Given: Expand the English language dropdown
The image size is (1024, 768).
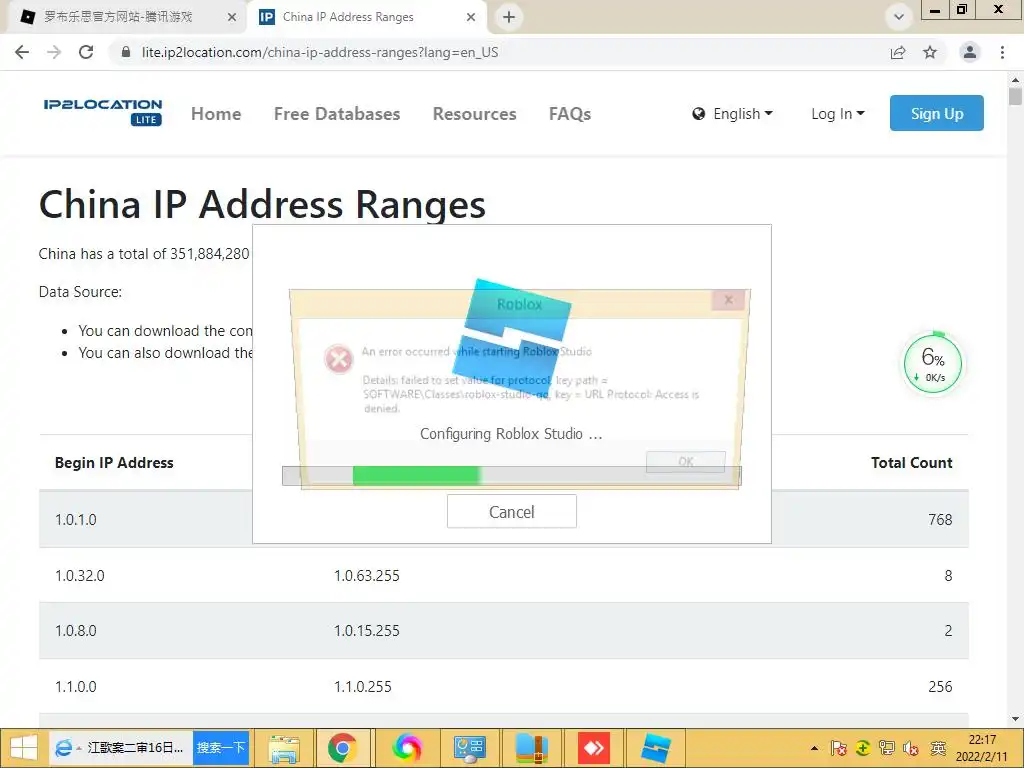Looking at the screenshot, I should point(733,114).
